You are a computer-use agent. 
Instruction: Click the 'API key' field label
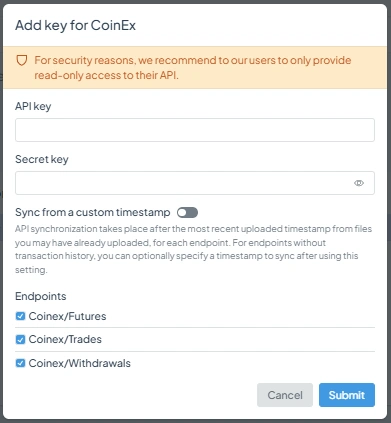pos(33,106)
